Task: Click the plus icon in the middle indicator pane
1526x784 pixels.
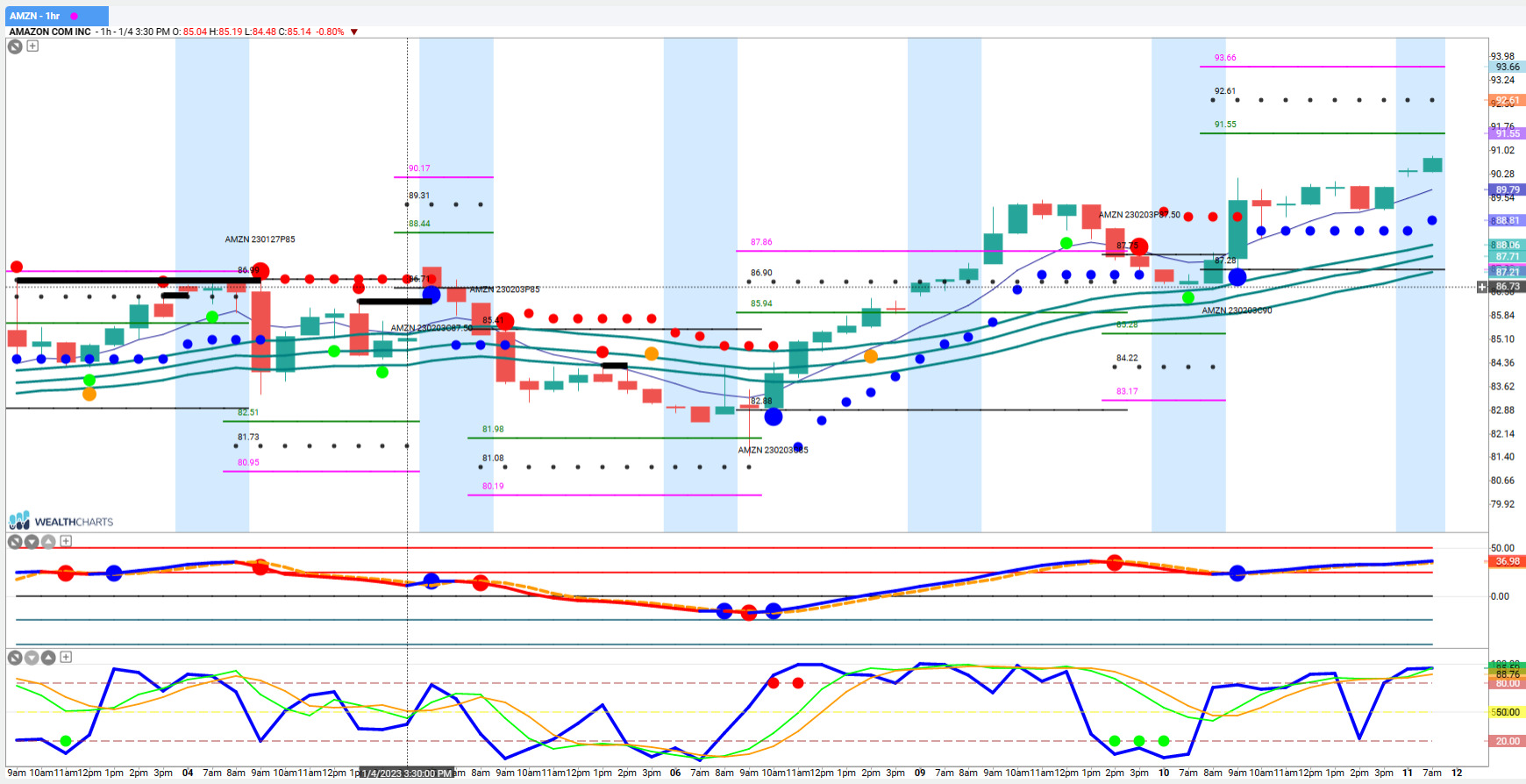Action: 66,541
